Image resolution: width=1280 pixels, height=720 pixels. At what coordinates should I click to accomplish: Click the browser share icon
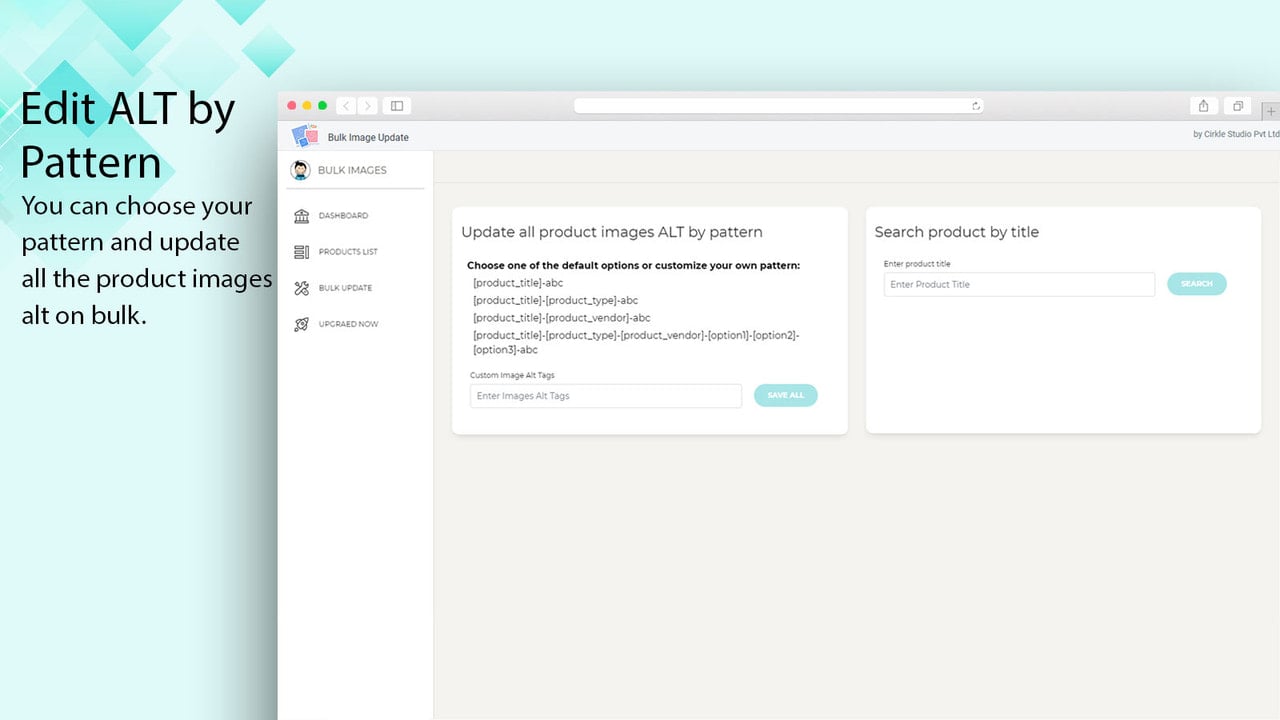pyautogui.click(x=1204, y=105)
